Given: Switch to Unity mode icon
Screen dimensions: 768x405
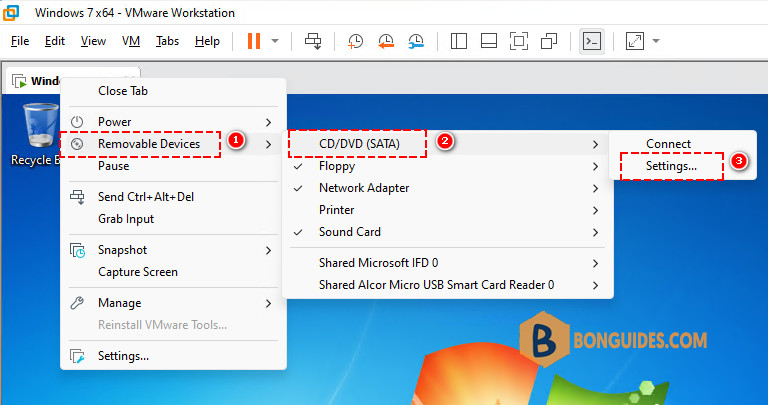Looking at the screenshot, I should (x=549, y=41).
